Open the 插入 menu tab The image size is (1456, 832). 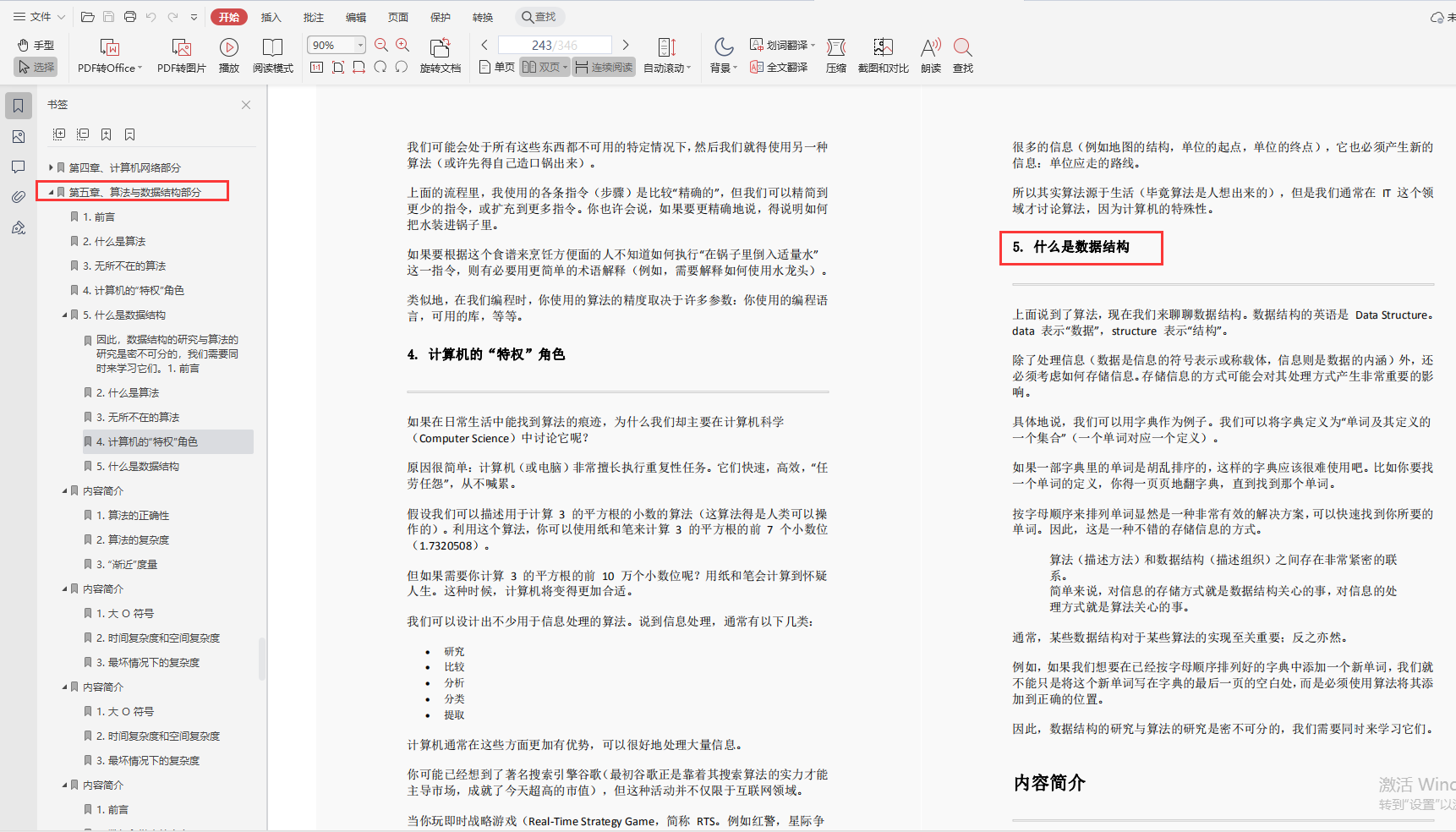click(271, 17)
